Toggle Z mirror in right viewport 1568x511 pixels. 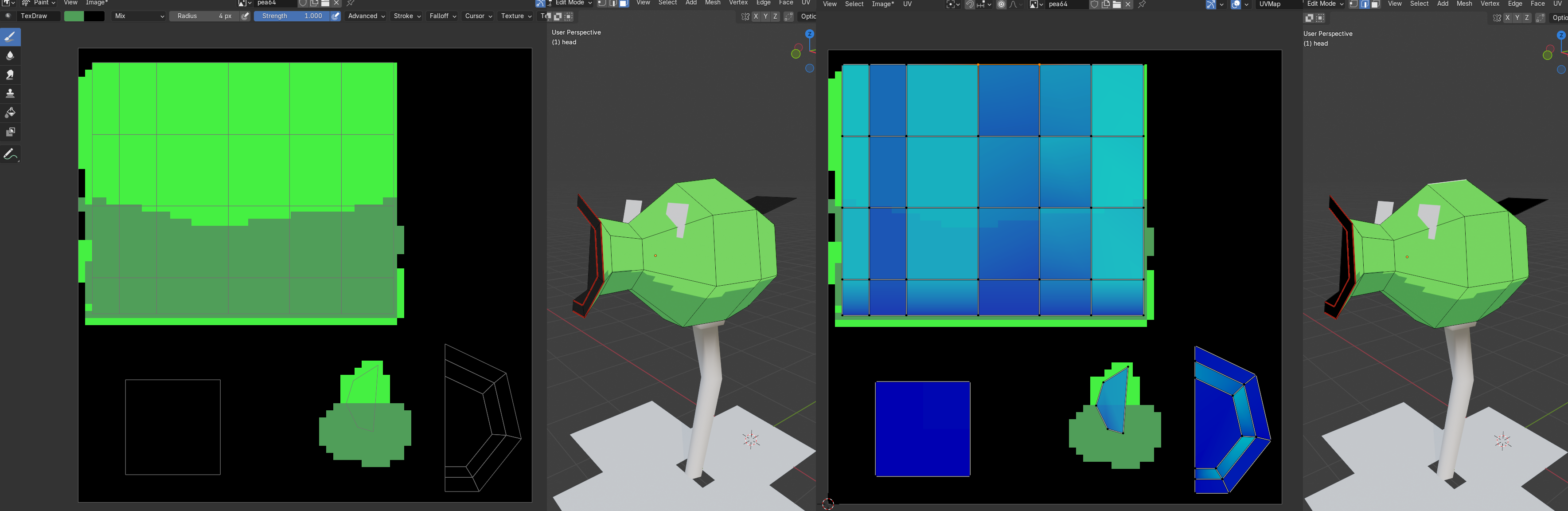[1527, 18]
